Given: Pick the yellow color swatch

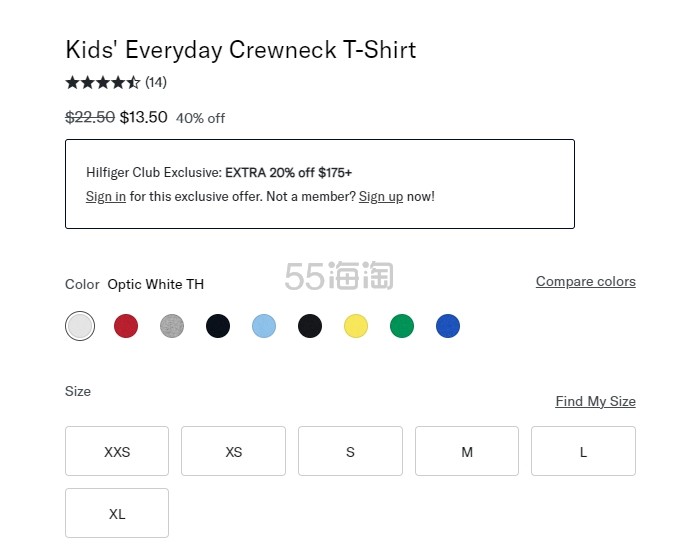Looking at the screenshot, I should click(x=356, y=326).
